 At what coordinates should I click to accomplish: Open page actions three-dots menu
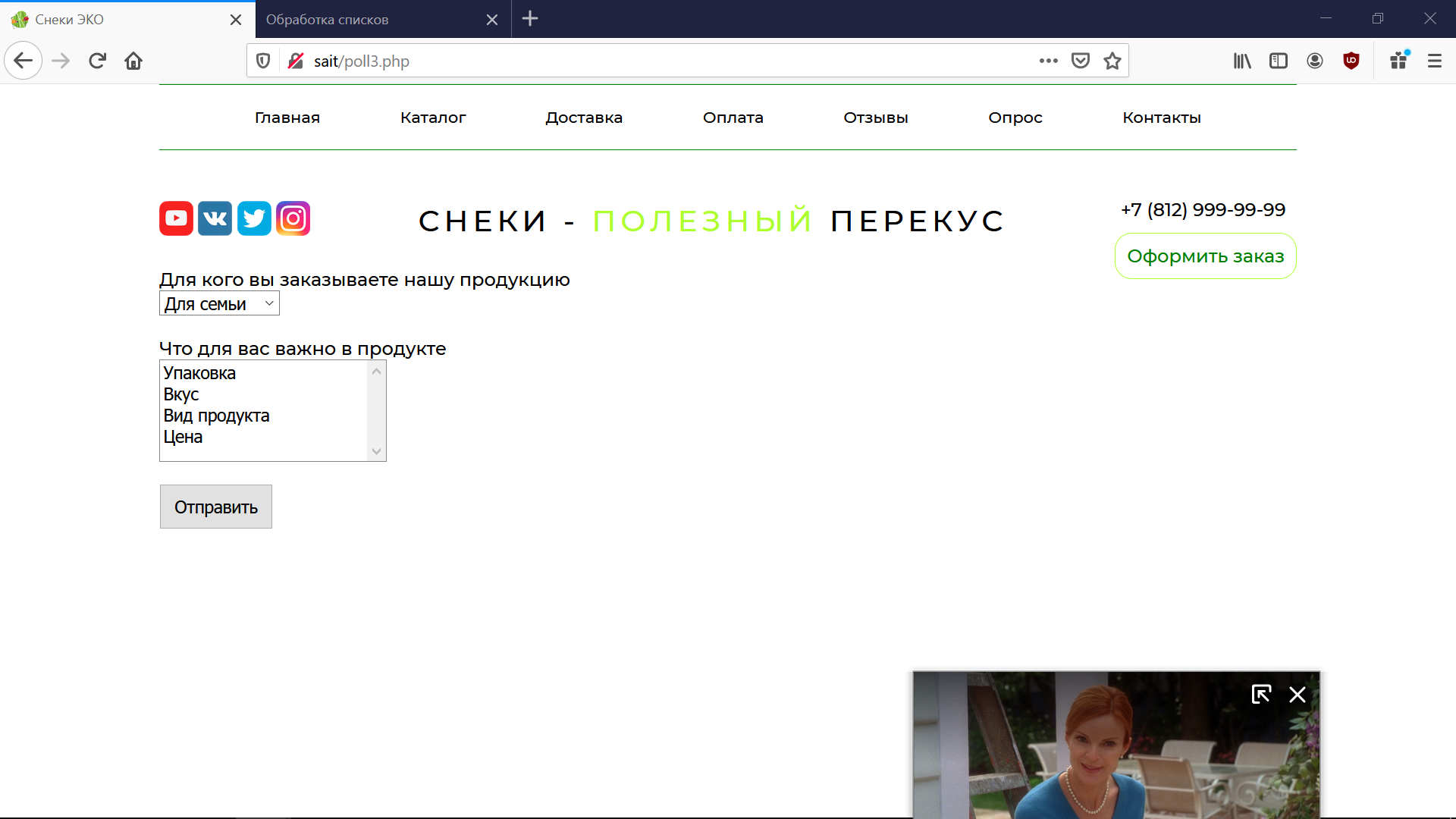1048,61
